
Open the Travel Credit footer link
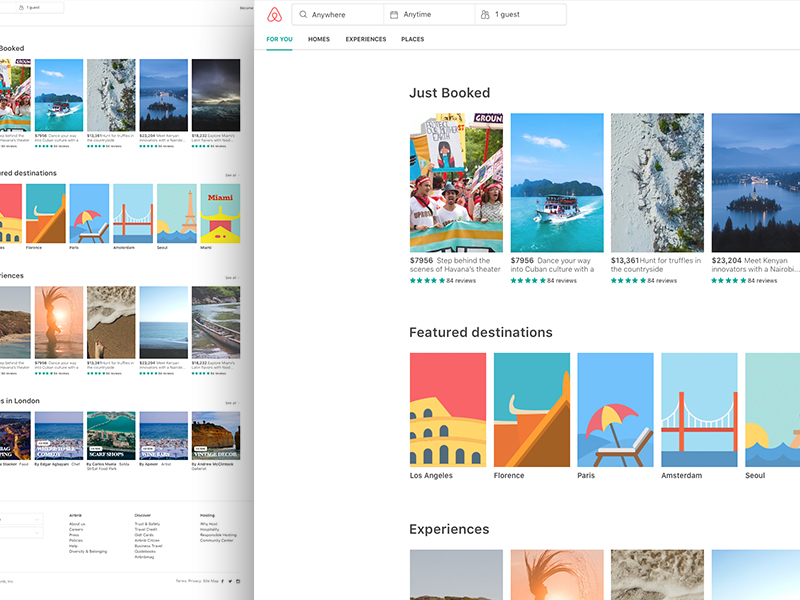146,530
